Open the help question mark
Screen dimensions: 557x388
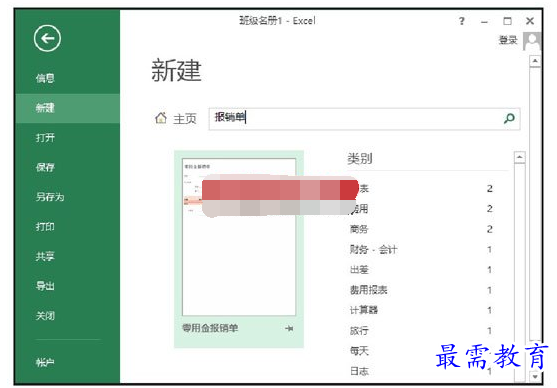[x=461, y=21]
